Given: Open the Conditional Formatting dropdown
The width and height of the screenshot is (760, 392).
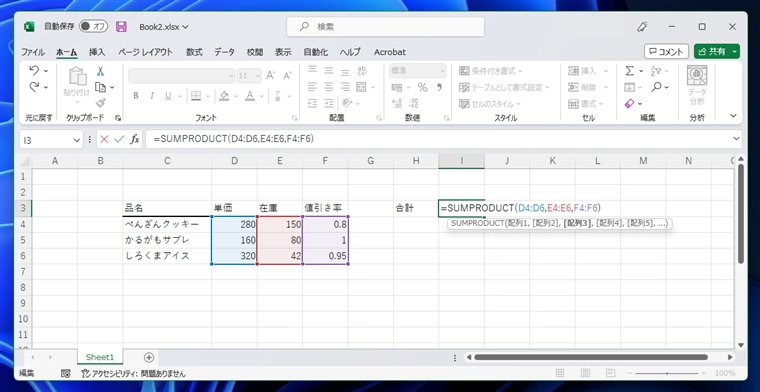Looking at the screenshot, I should click(491, 71).
